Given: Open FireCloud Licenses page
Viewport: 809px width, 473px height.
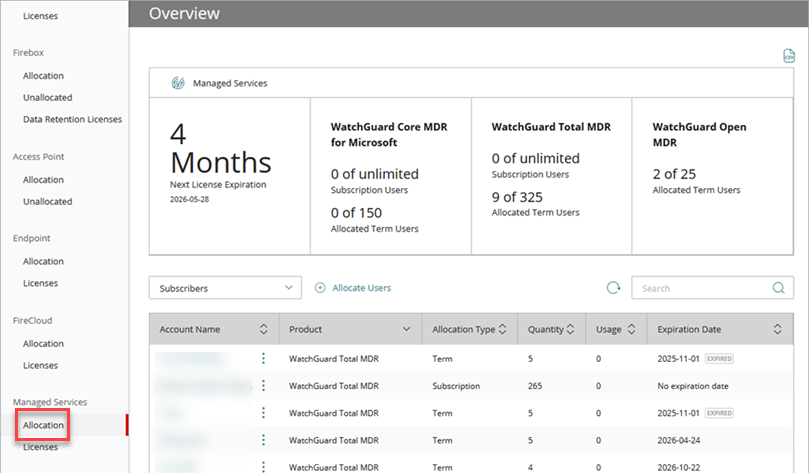Looking at the screenshot, I should pyautogui.click(x=40, y=365).
